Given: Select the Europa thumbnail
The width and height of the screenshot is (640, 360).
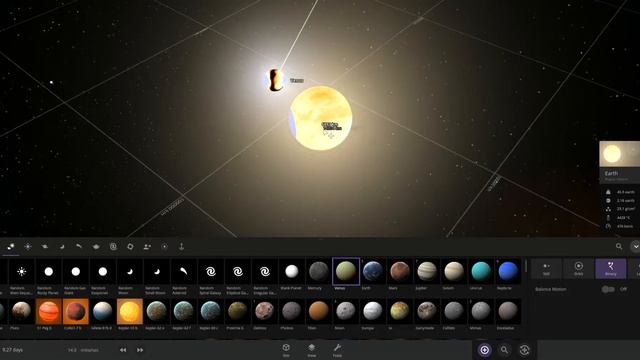Looking at the screenshot, I should point(373,311).
